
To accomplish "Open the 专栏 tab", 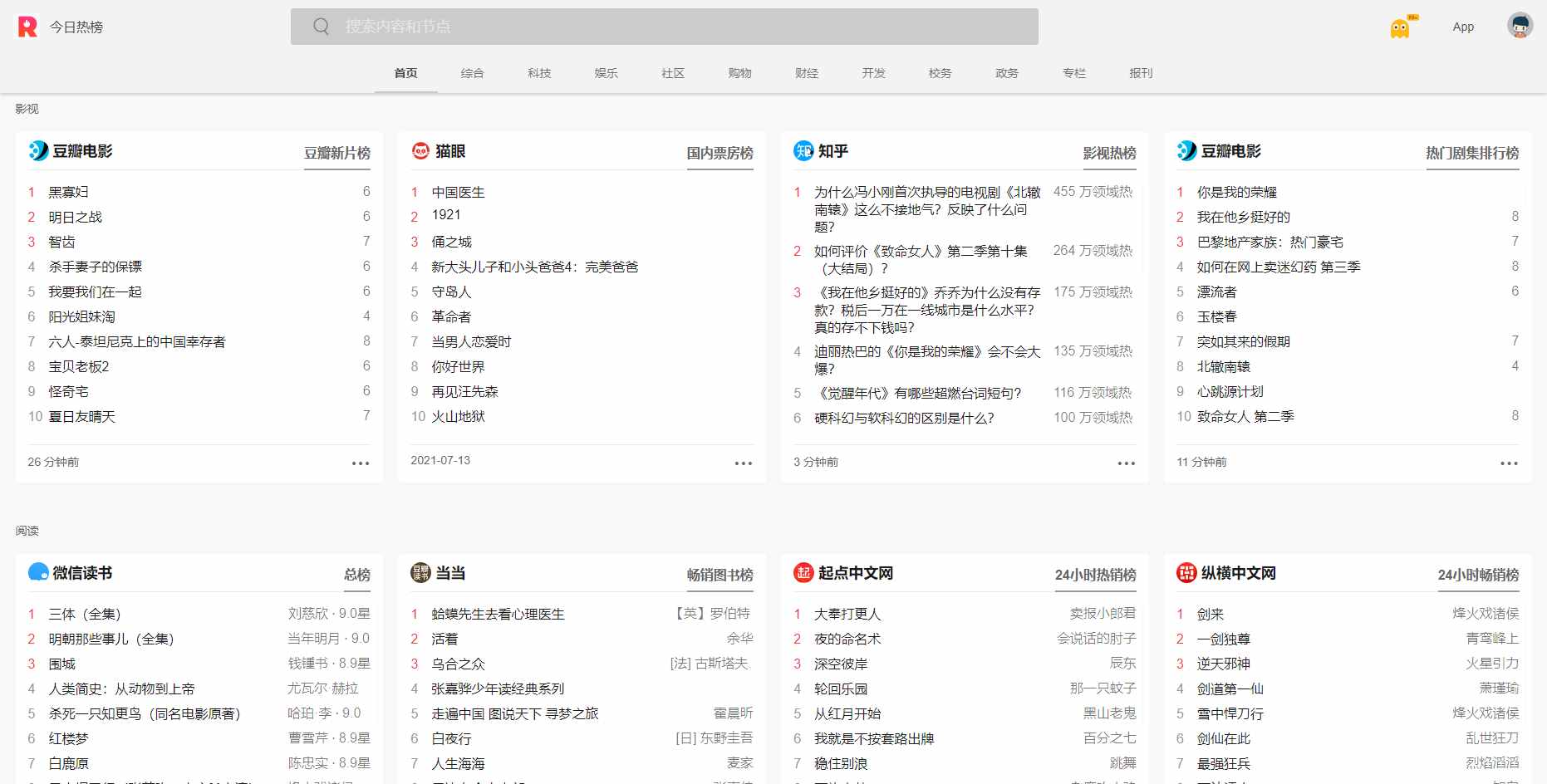I will point(1074,73).
